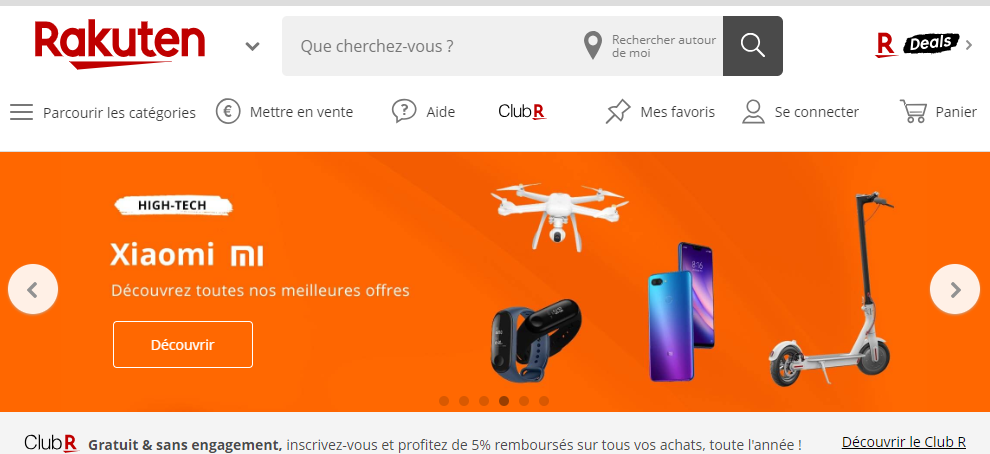This screenshot has width=990, height=454.
Task: Follow the Découvrir le Club R link
Action: point(904,441)
